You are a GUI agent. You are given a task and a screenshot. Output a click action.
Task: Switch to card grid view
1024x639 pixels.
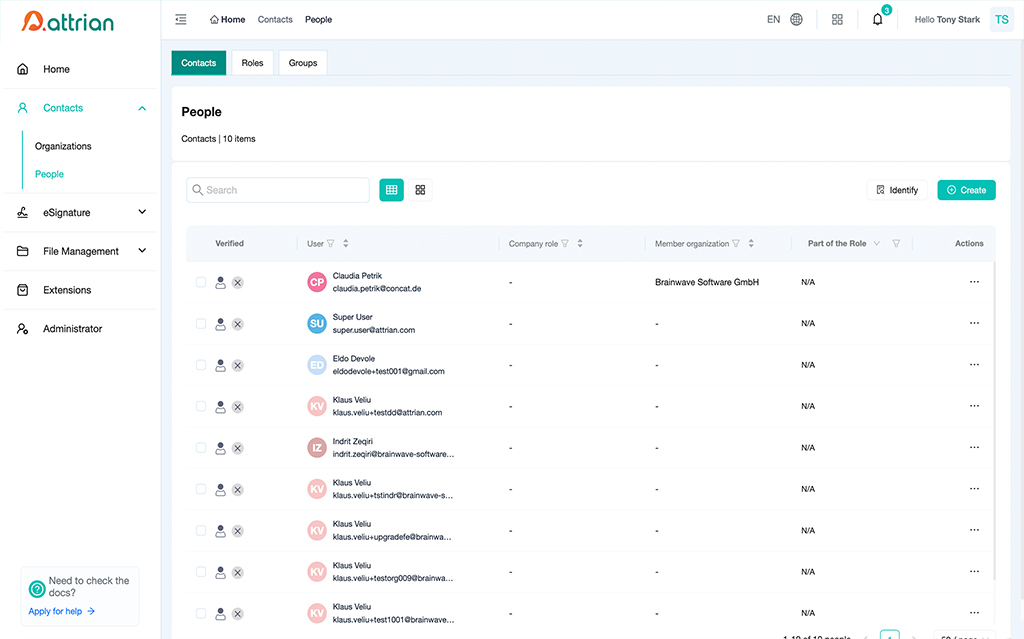[x=421, y=190]
